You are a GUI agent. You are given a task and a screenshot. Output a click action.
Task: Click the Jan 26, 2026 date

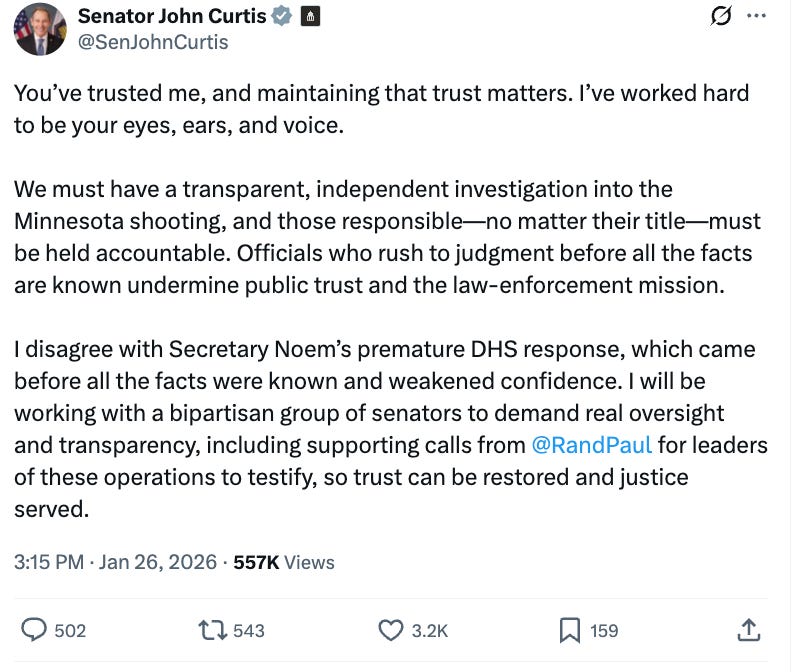[x=158, y=562]
